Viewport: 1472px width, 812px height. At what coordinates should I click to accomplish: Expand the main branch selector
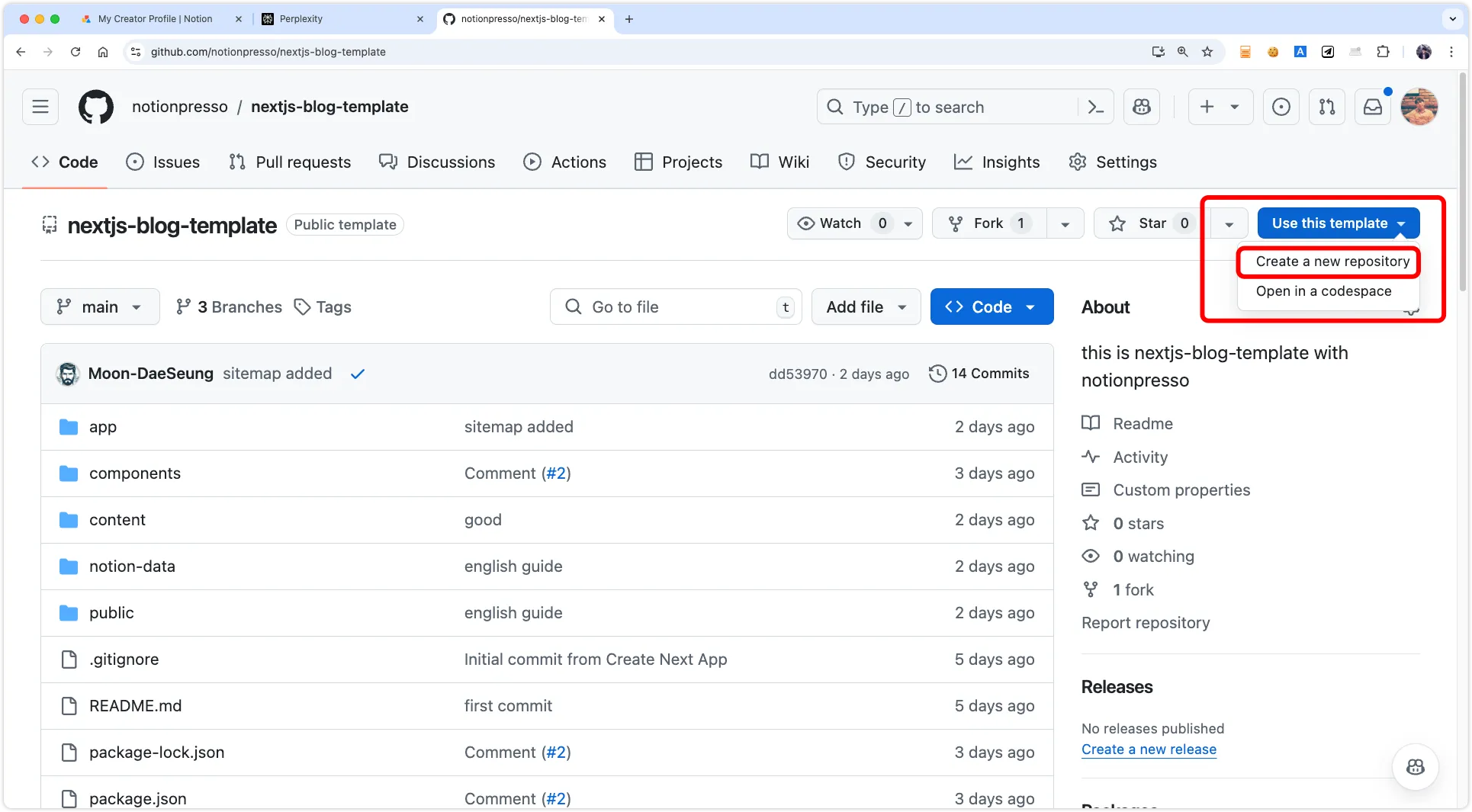[x=100, y=307]
